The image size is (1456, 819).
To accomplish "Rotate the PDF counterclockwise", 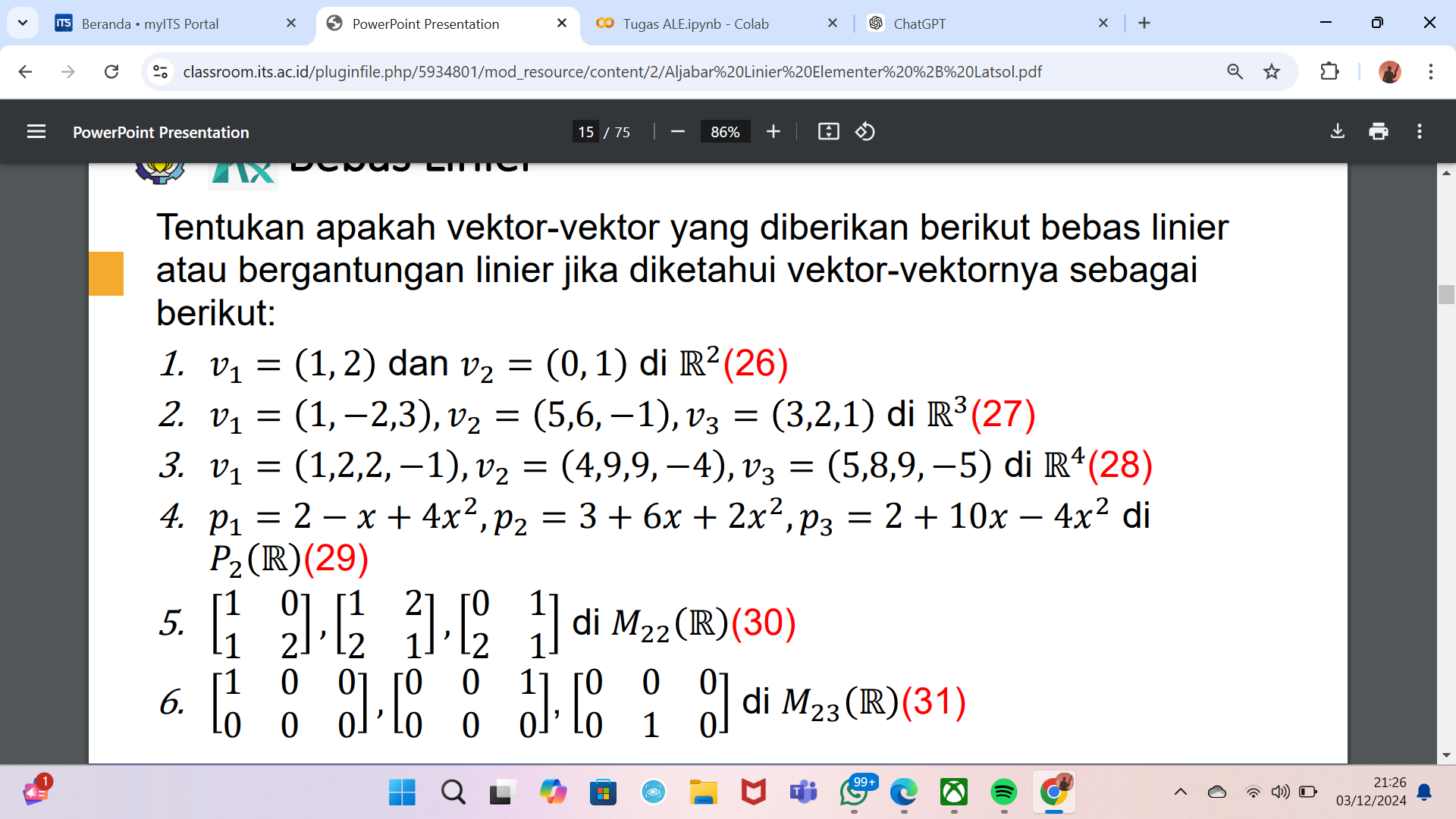I will (865, 132).
